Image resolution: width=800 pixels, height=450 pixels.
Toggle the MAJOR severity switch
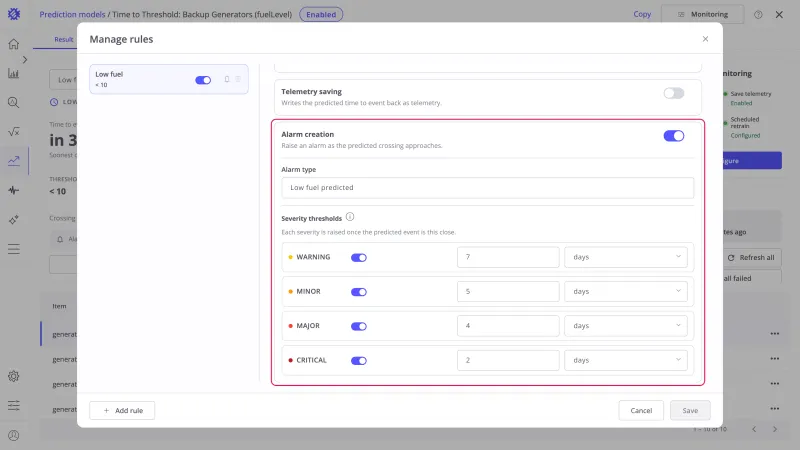359,326
